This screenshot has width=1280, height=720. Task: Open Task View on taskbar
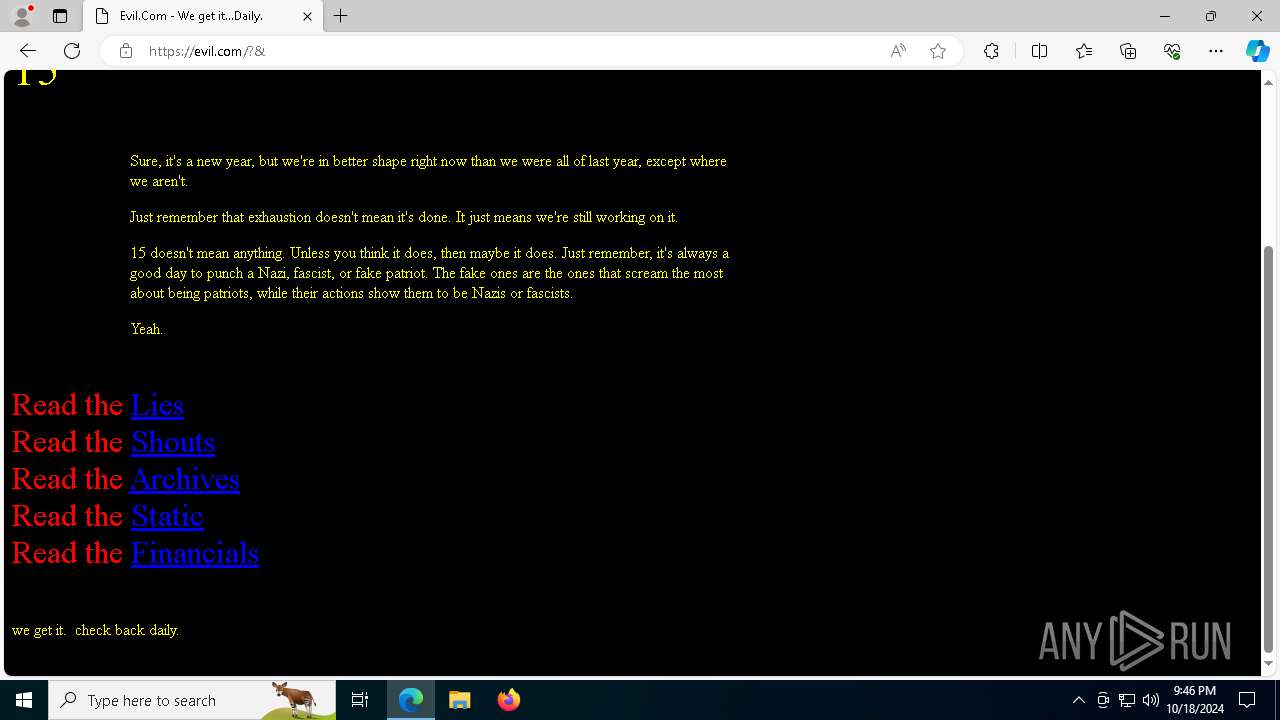pos(360,700)
